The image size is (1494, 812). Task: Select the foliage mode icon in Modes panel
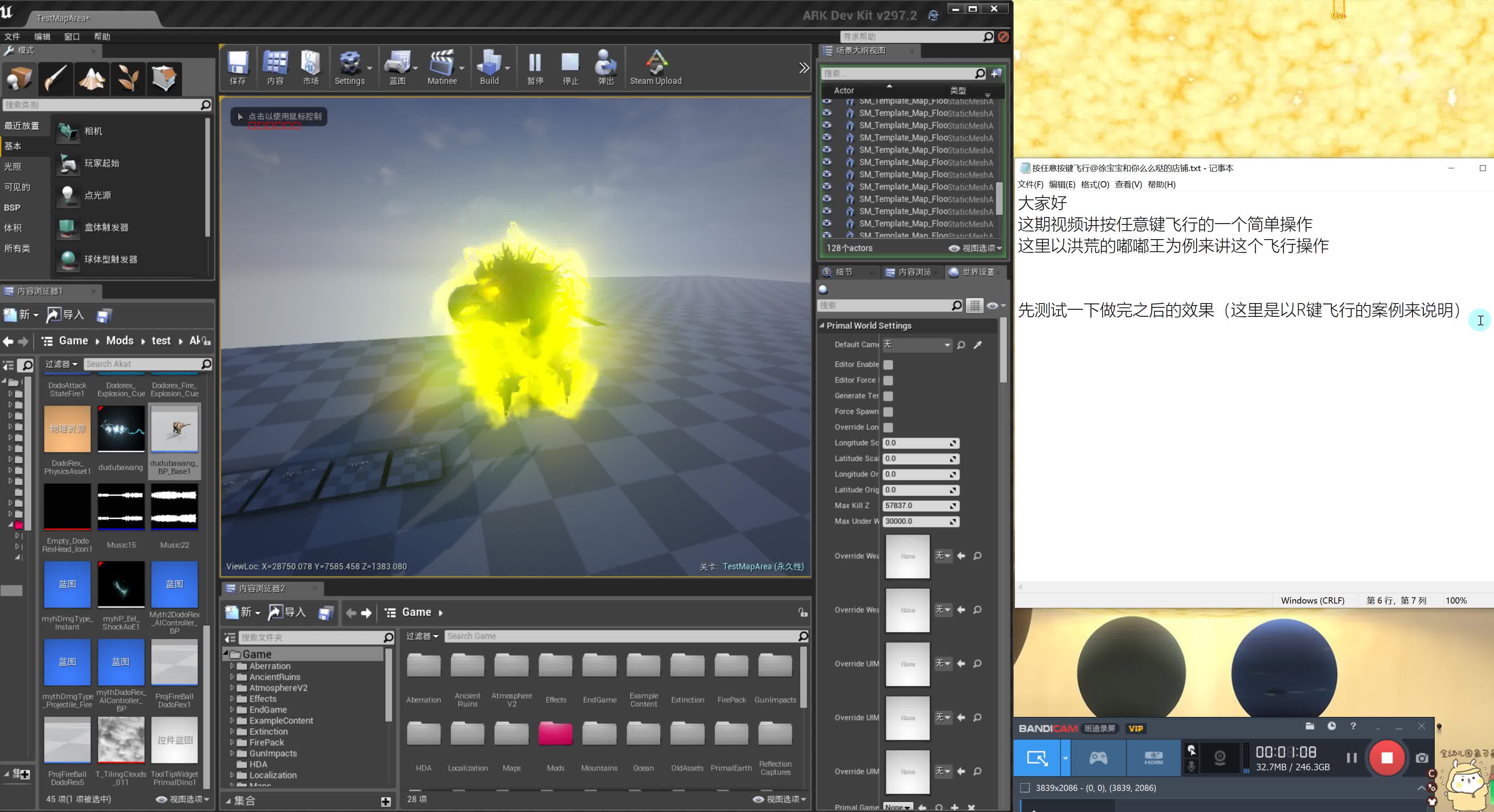[x=127, y=78]
